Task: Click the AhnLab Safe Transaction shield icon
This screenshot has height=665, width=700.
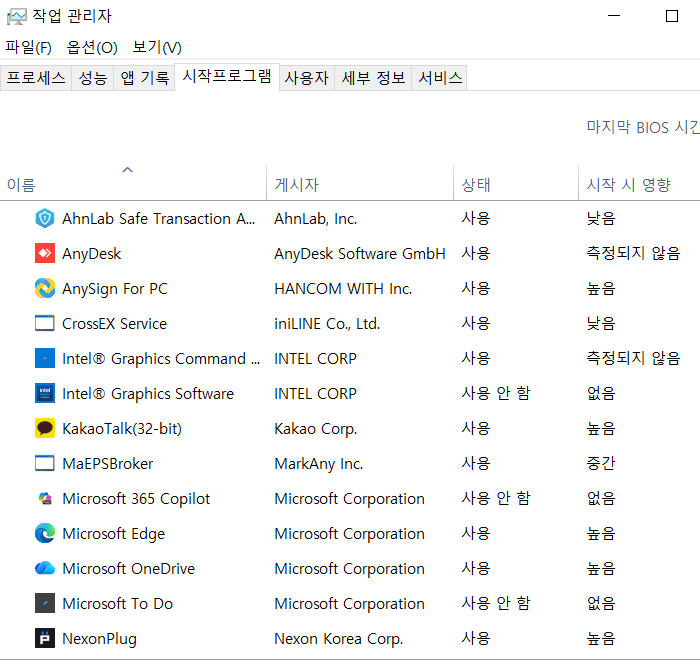Action: (45, 219)
